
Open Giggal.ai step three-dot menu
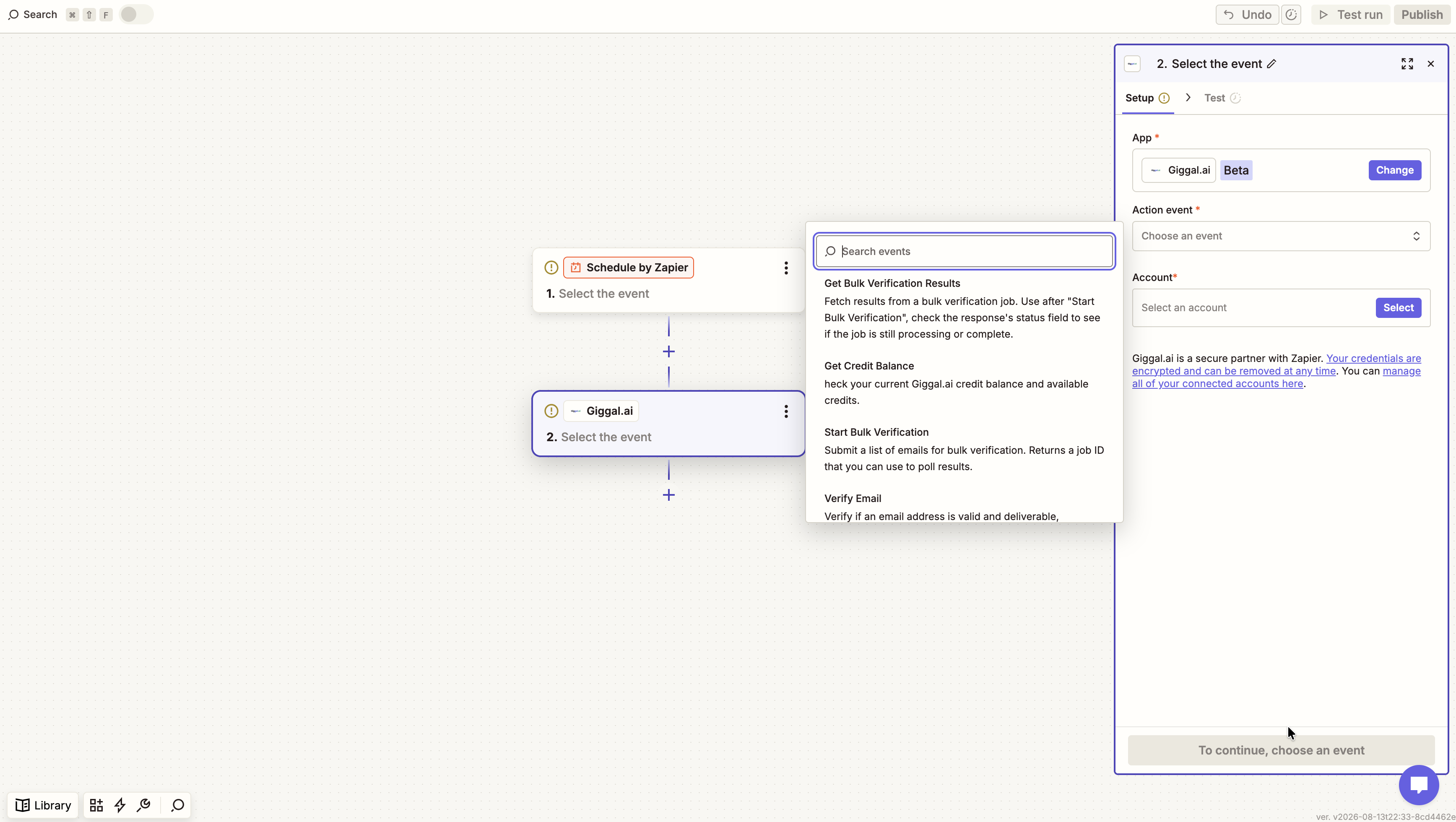pos(785,411)
